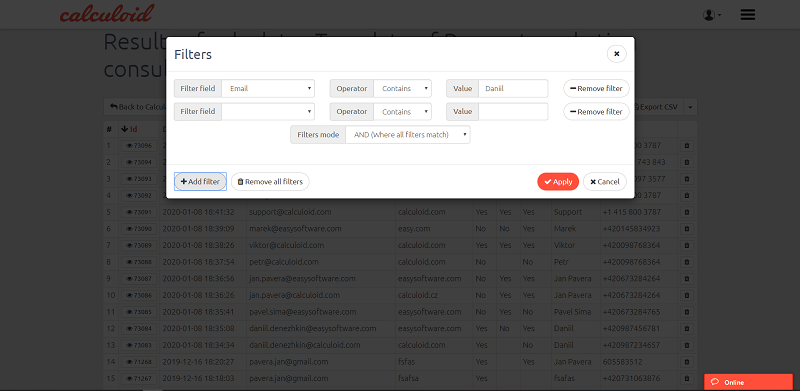Delete the row for daniil.denezhkin@calculoid.com

point(687,346)
